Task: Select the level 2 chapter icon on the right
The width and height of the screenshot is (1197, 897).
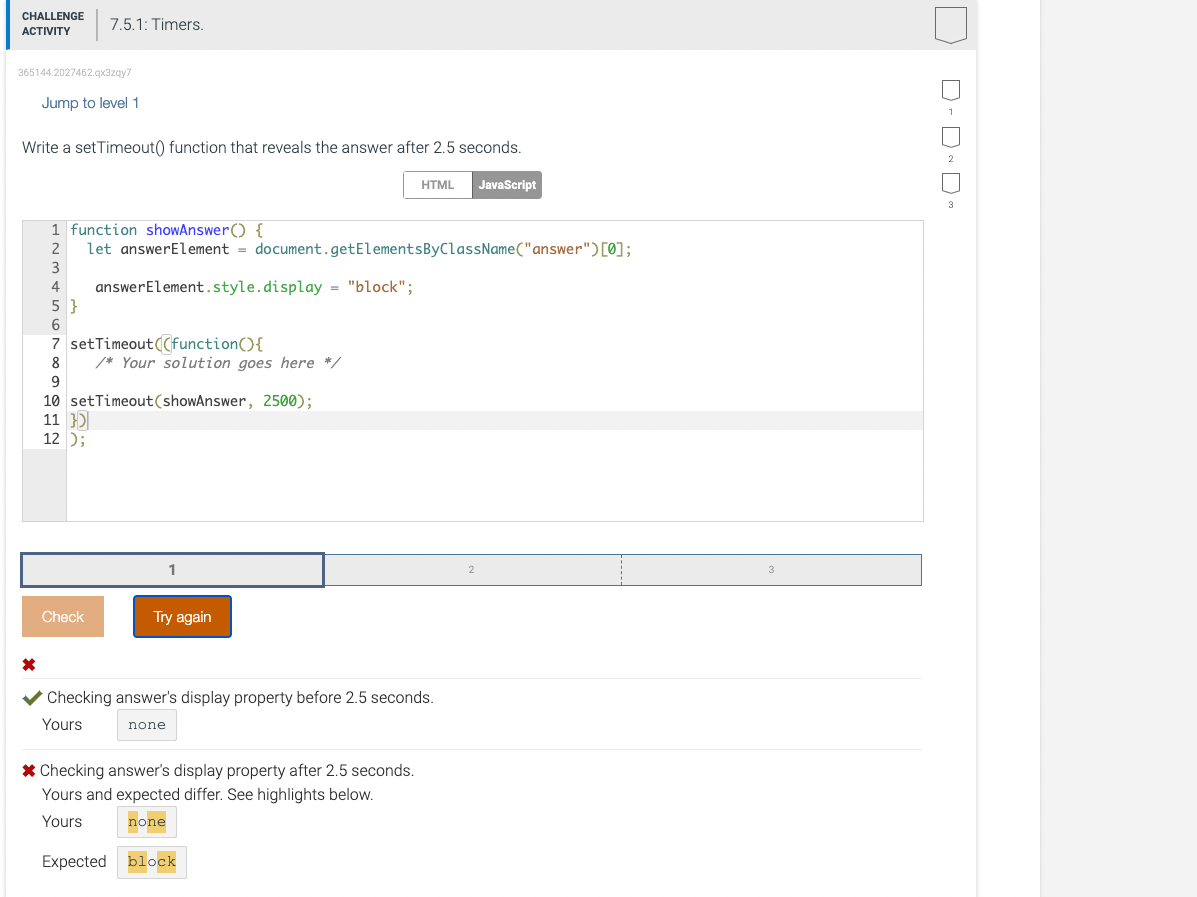Action: click(x=950, y=137)
